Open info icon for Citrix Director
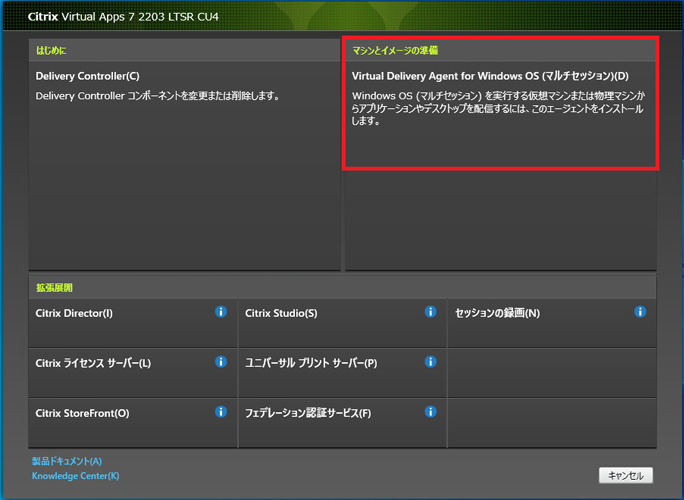This screenshot has height=500, width=684. tap(221, 312)
